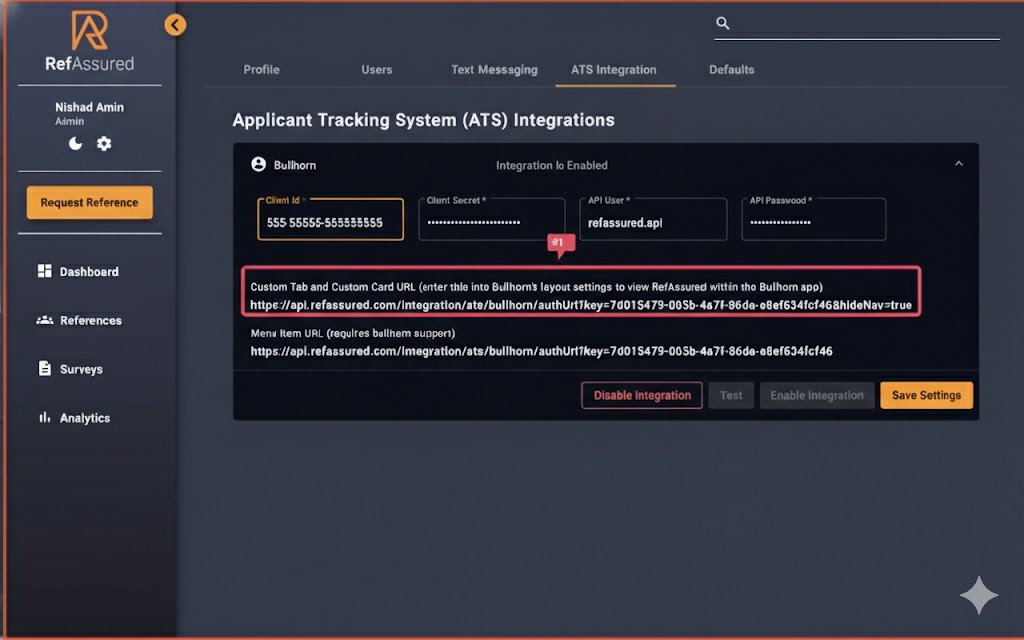Image resolution: width=1024 pixels, height=640 pixels.
Task: Click the Disable Integration button
Action: [642, 395]
